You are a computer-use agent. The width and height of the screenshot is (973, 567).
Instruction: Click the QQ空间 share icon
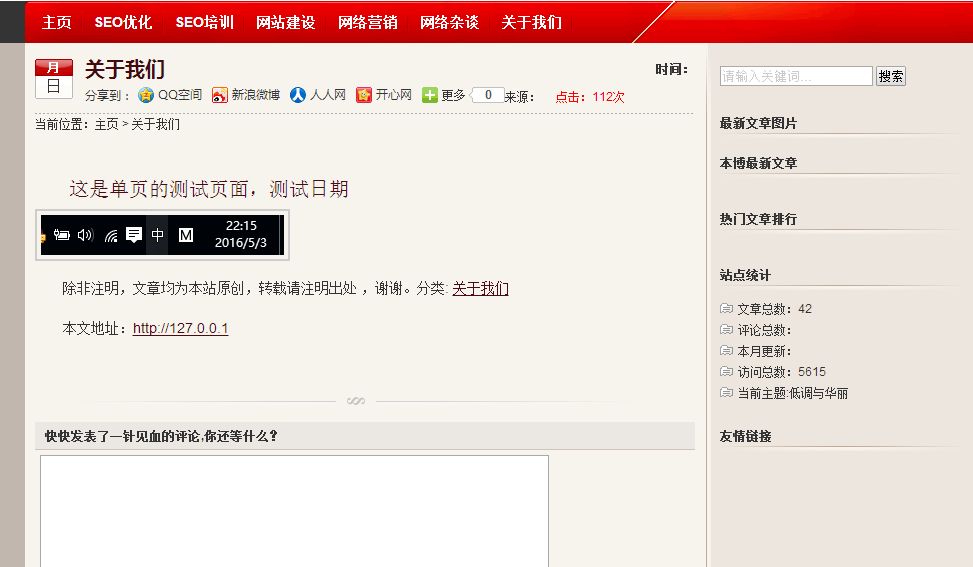pos(146,95)
